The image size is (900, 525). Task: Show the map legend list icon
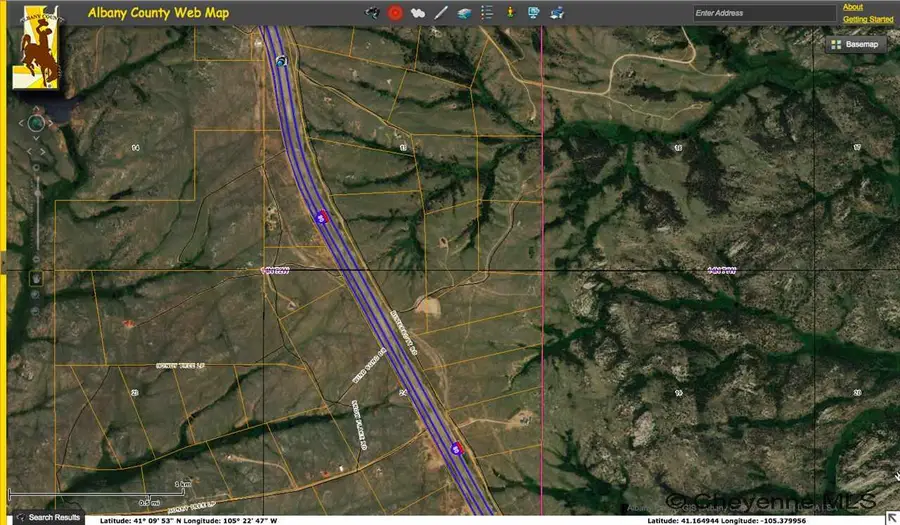click(487, 13)
